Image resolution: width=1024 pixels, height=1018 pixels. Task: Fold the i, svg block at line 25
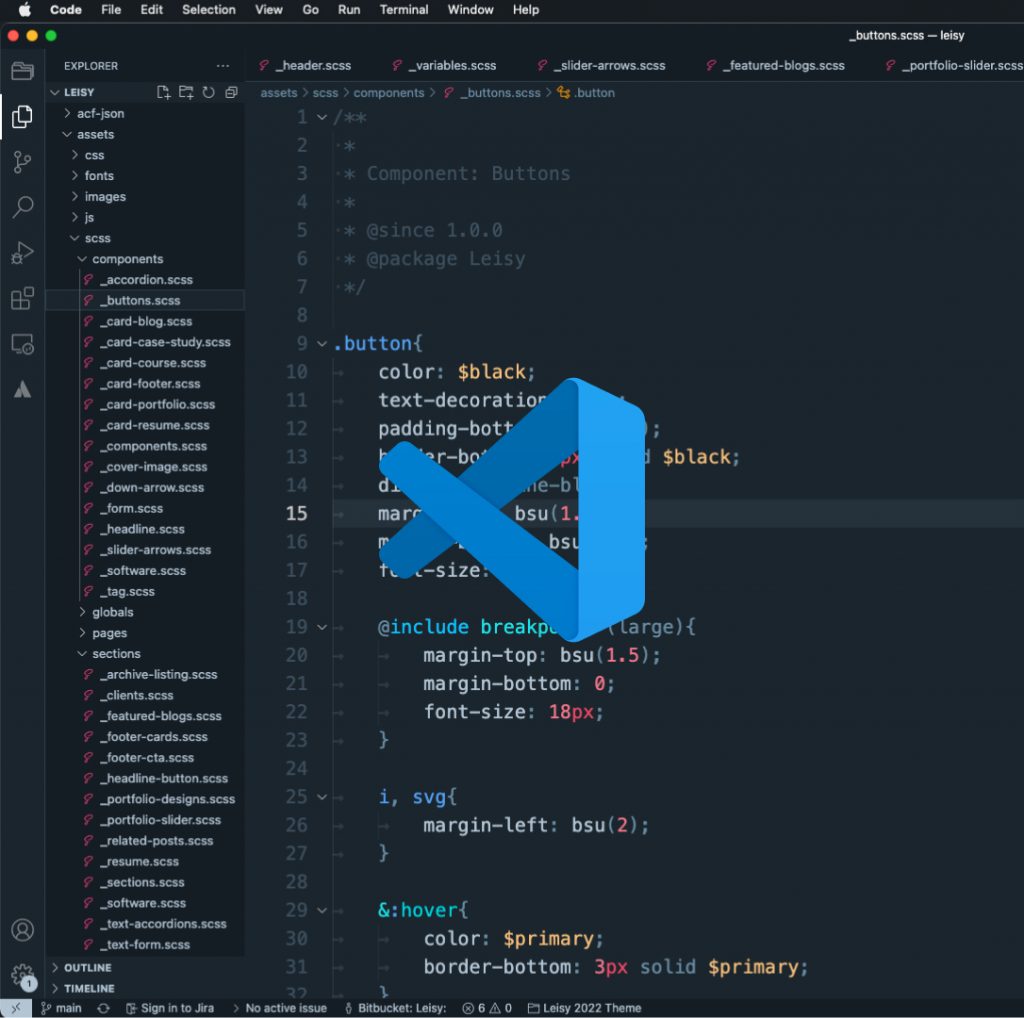click(322, 797)
